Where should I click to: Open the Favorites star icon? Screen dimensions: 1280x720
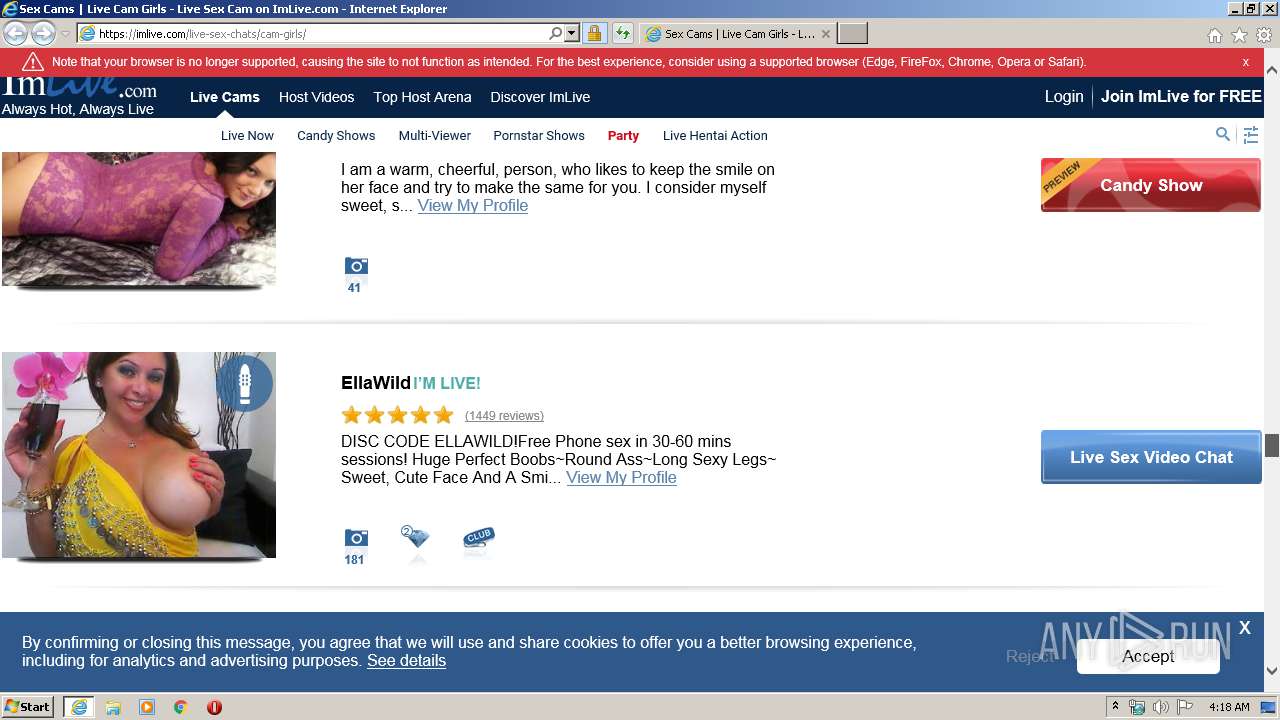1239,35
